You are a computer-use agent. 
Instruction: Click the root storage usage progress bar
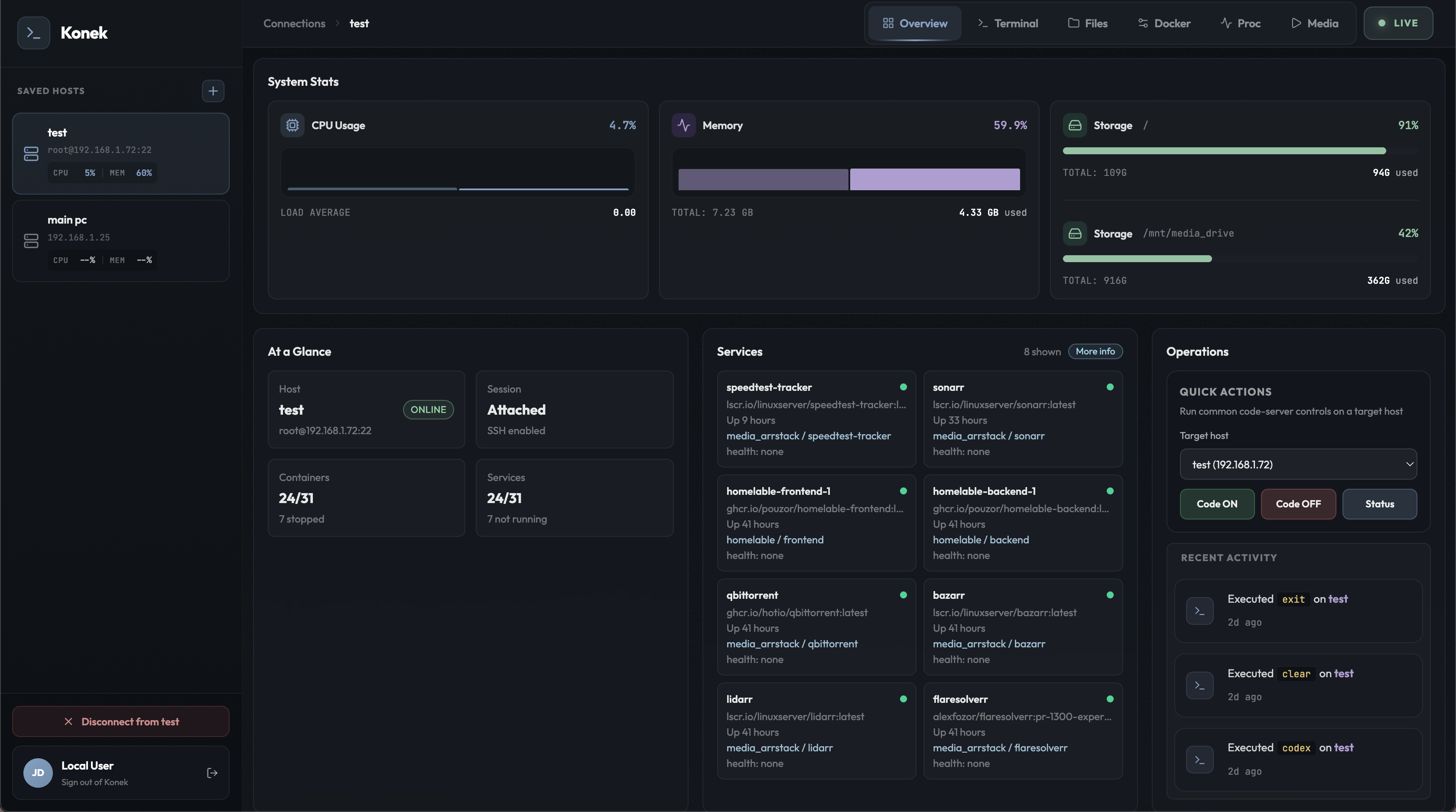click(x=1240, y=151)
